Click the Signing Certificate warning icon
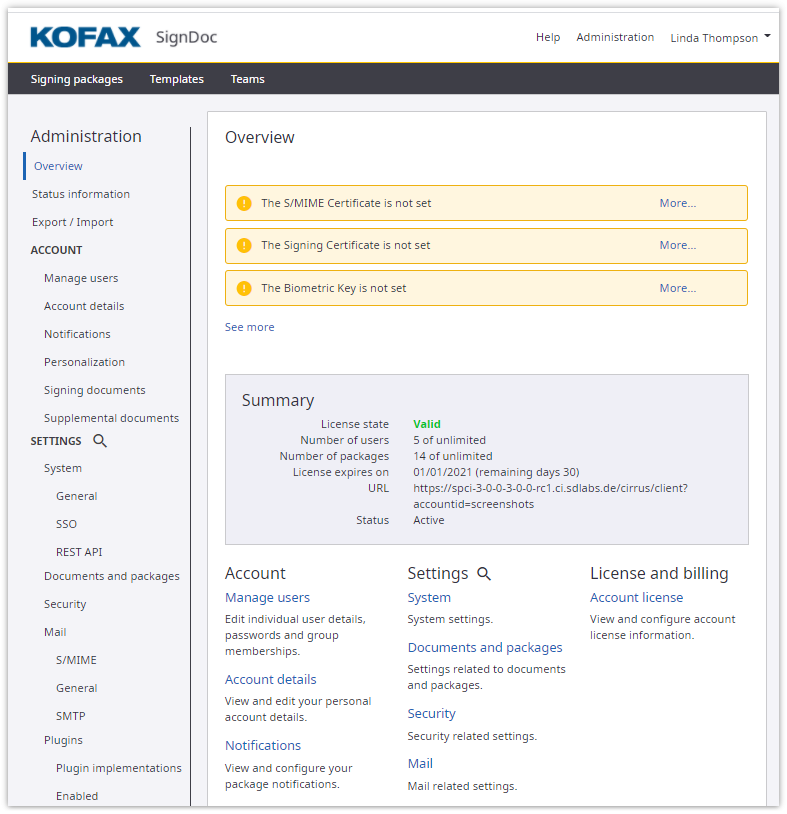The height and width of the screenshot is (814, 787). click(244, 245)
